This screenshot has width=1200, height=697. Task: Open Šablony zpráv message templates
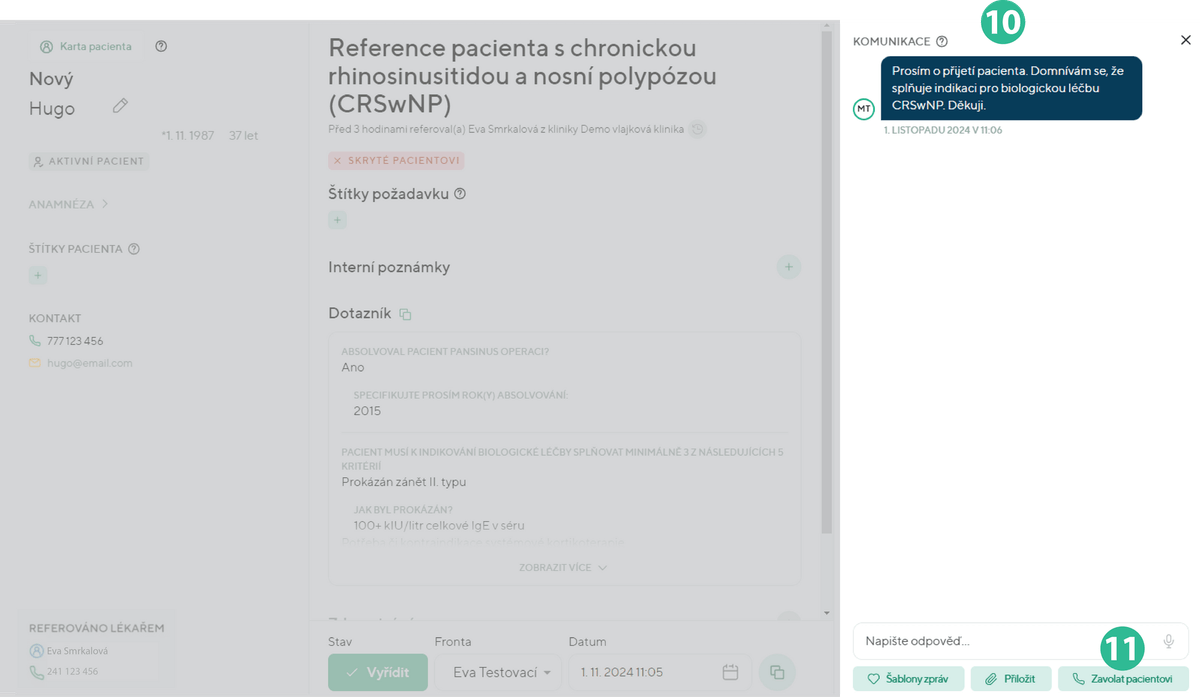coord(908,679)
